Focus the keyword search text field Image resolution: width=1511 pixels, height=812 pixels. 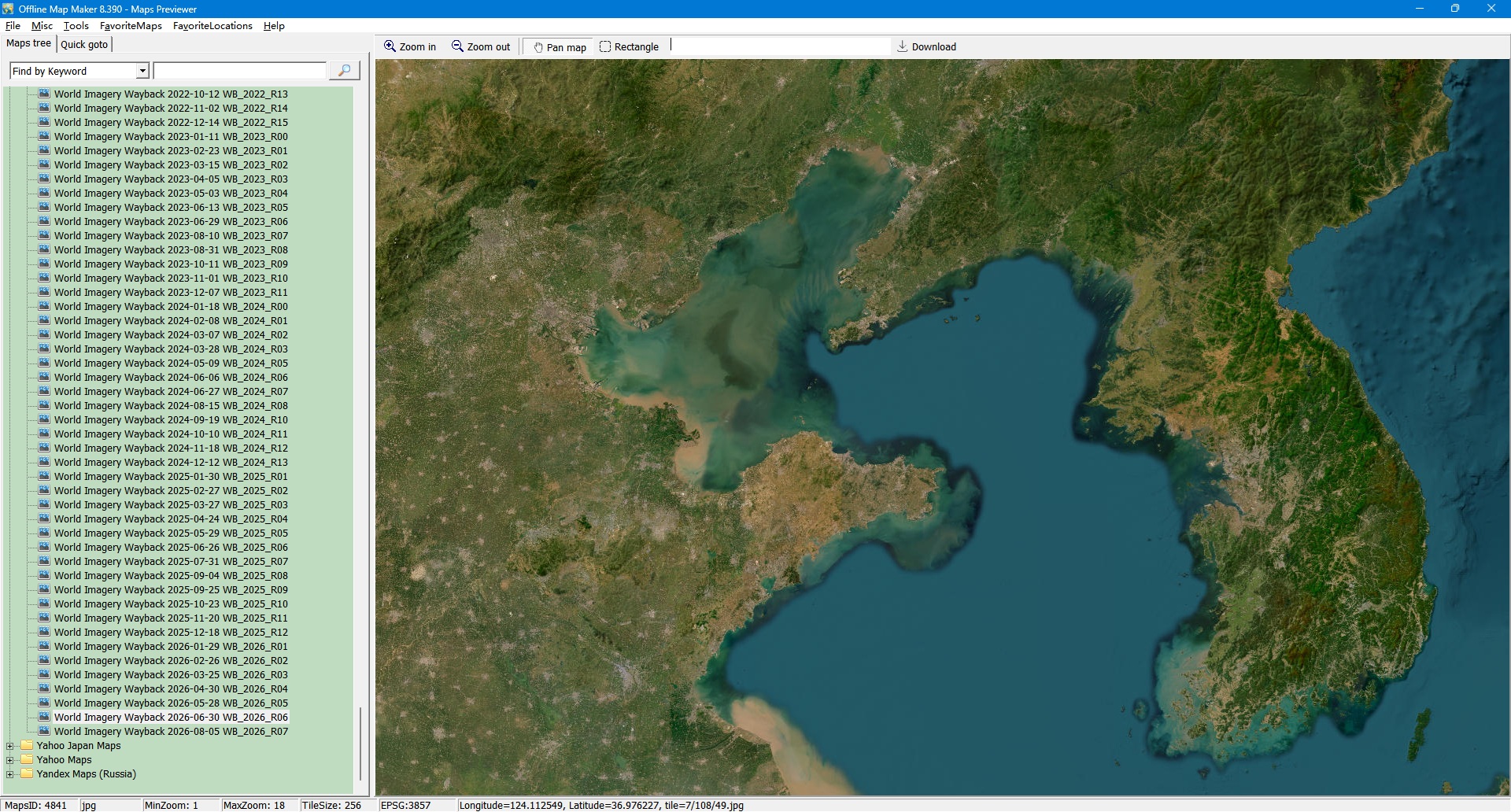click(x=240, y=71)
